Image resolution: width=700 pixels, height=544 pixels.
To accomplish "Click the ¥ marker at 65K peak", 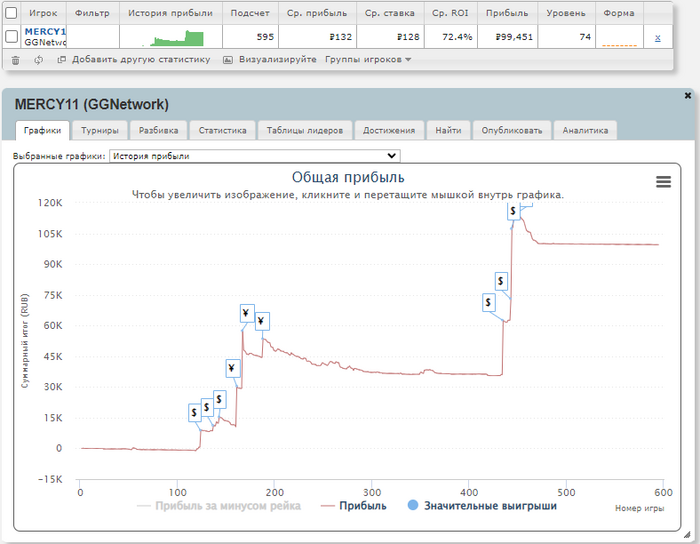I will pos(246,313).
